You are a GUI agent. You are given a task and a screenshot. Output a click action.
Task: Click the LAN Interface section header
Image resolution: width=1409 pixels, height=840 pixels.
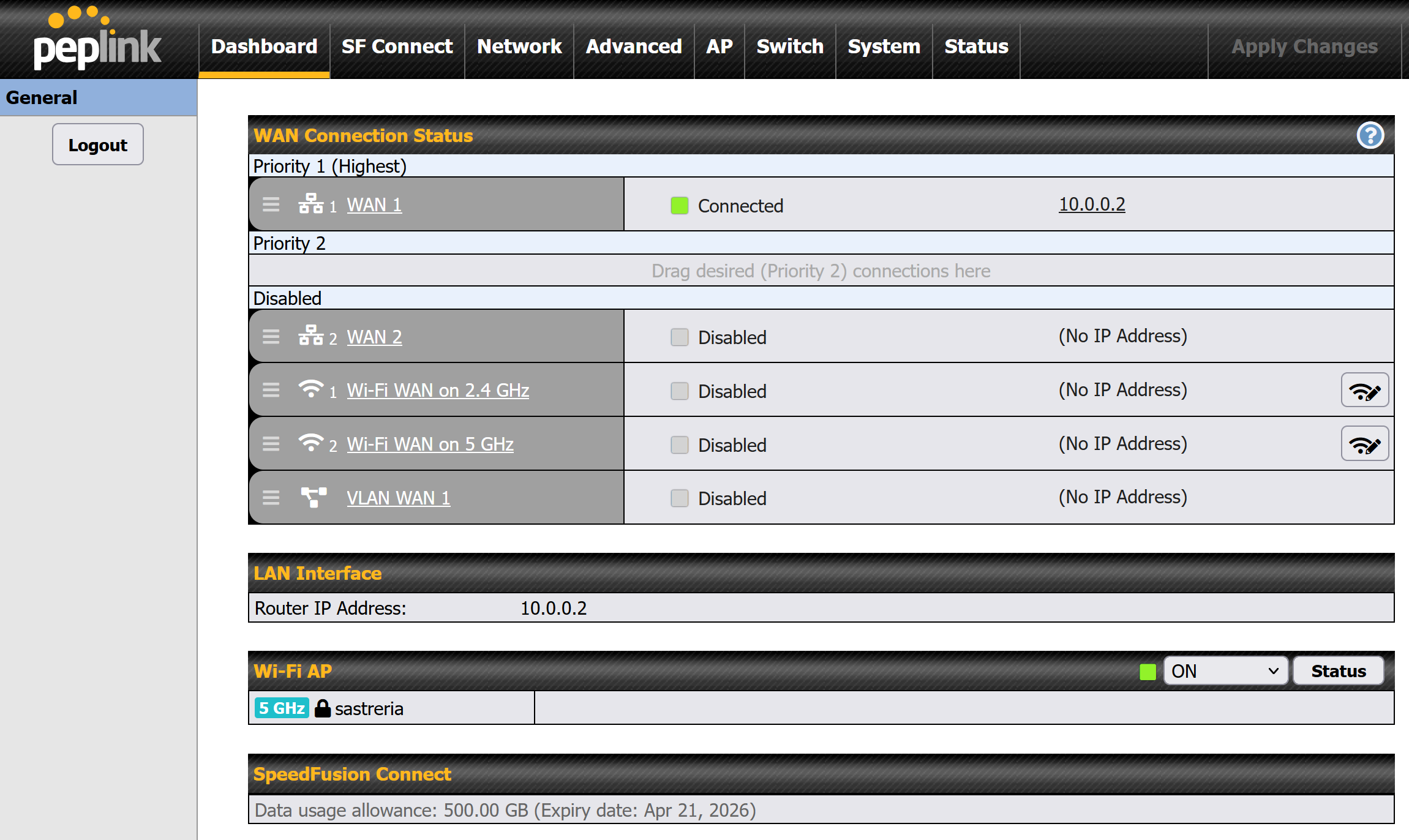coord(821,573)
